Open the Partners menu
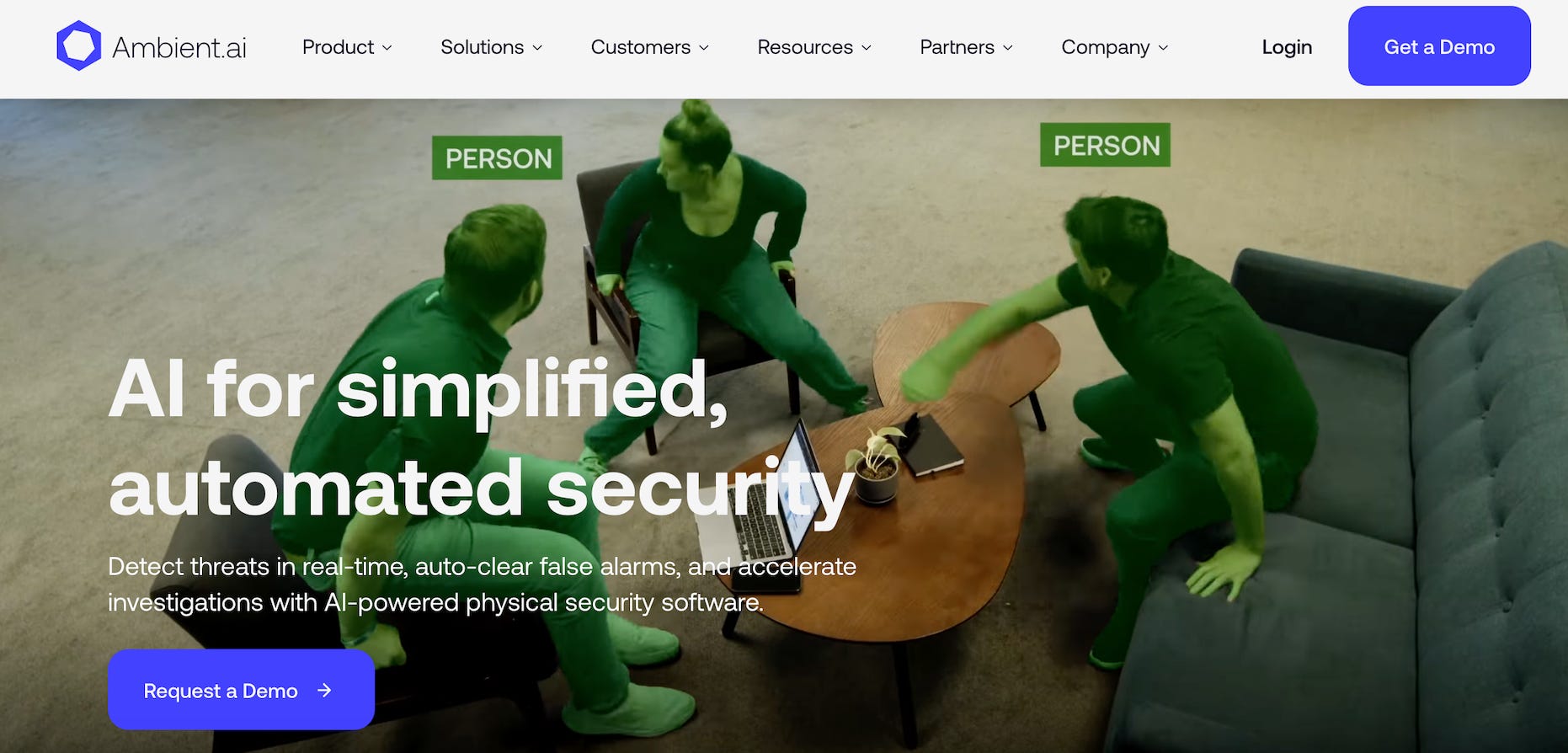 click(x=967, y=47)
